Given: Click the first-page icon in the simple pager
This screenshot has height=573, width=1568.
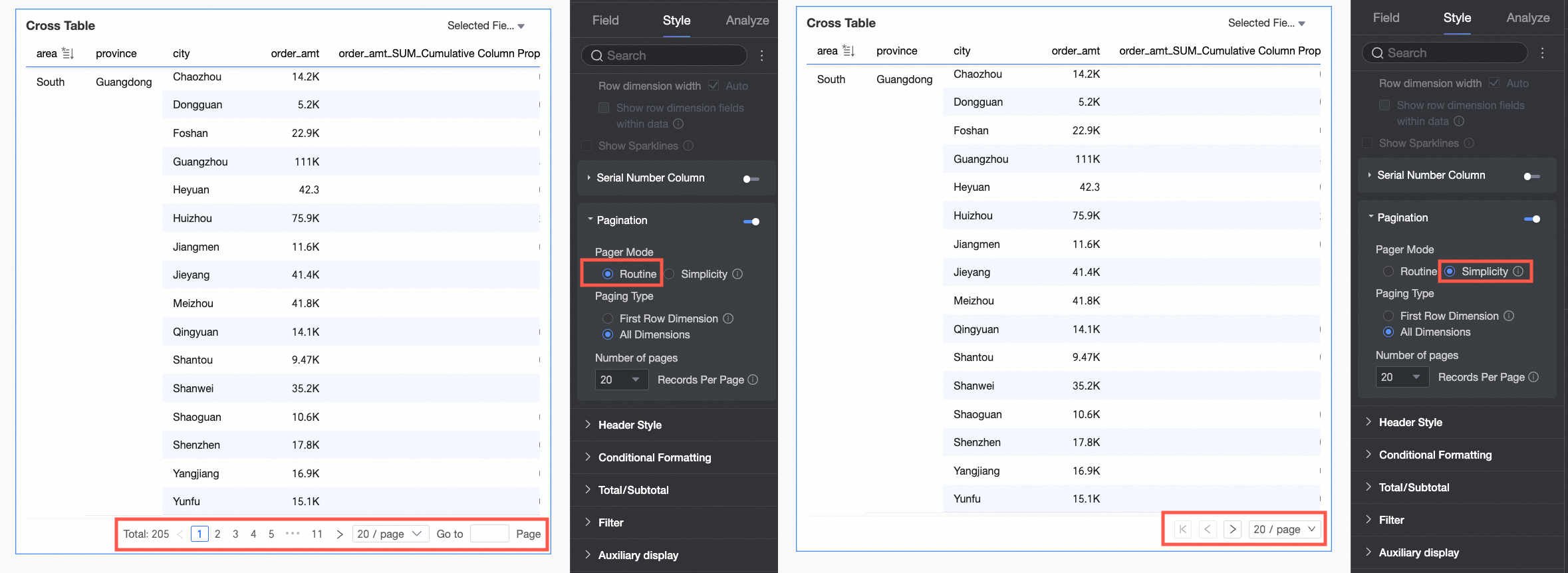Looking at the screenshot, I should (1182, 529).
